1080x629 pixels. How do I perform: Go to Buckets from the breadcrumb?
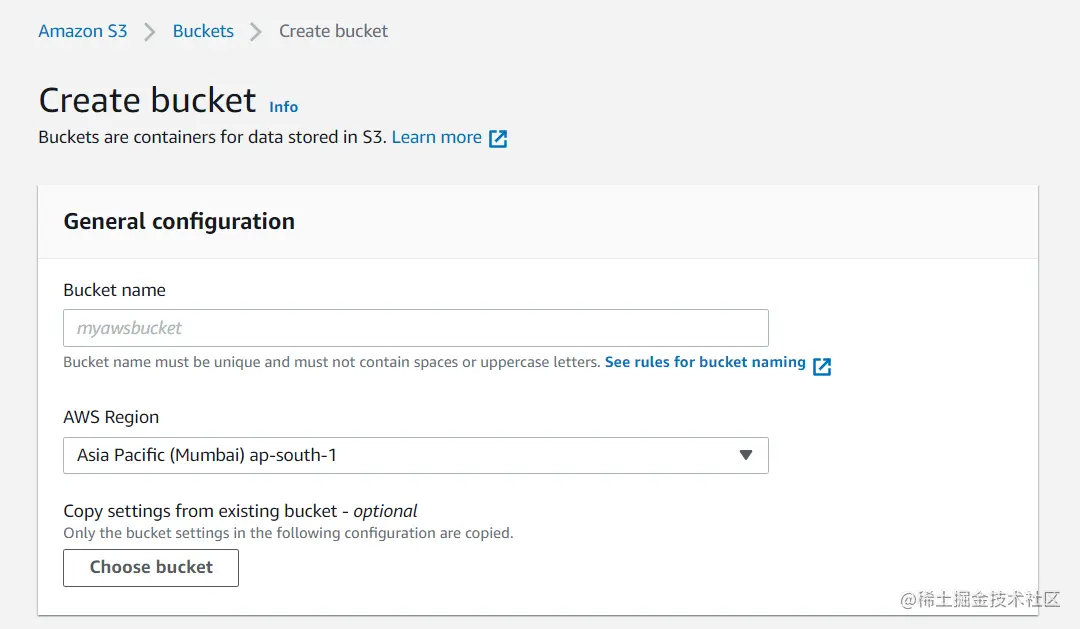click(x=203, y=31)
